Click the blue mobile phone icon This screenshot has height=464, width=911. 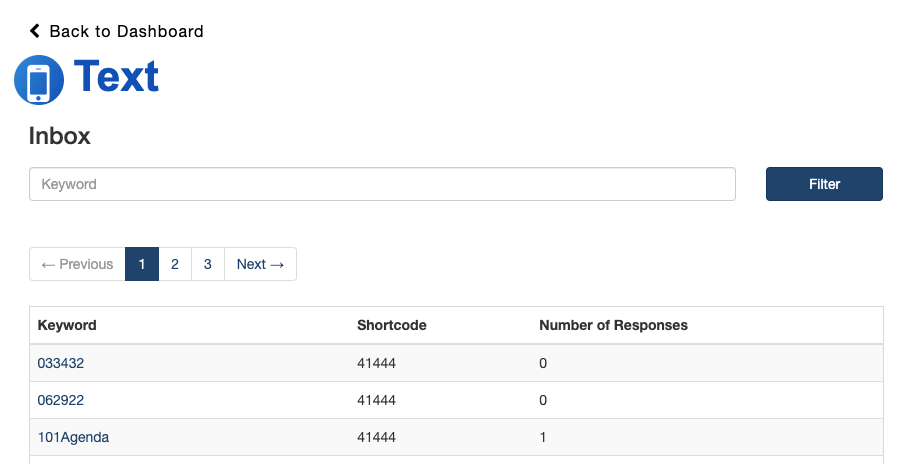(39, 80)
